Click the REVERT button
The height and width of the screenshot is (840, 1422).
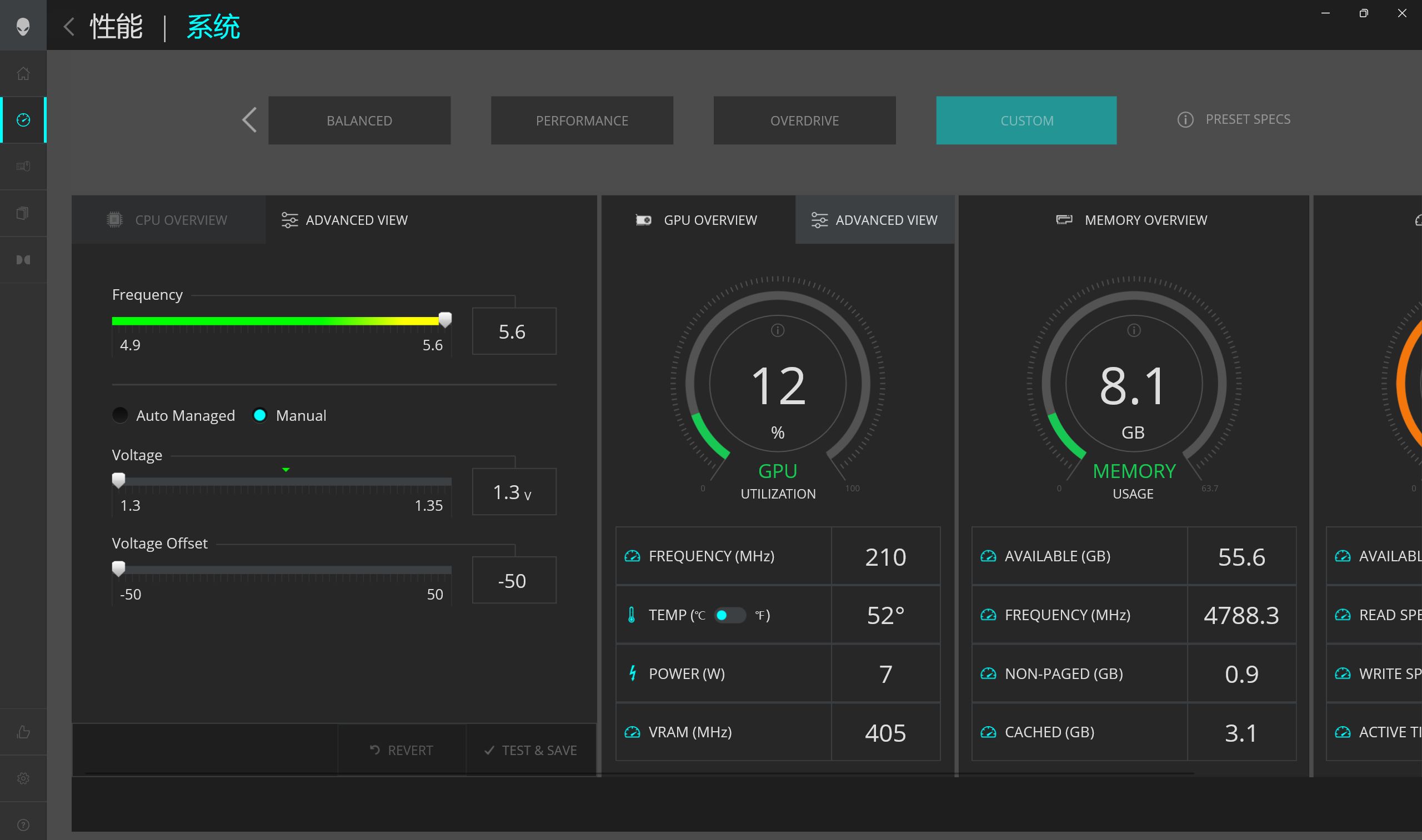coord(401,750)
